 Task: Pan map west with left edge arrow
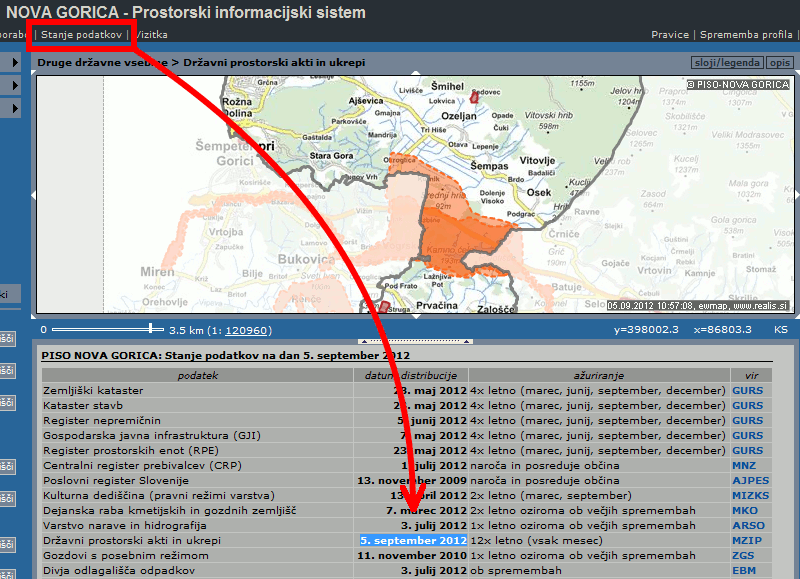click(33, 196)
